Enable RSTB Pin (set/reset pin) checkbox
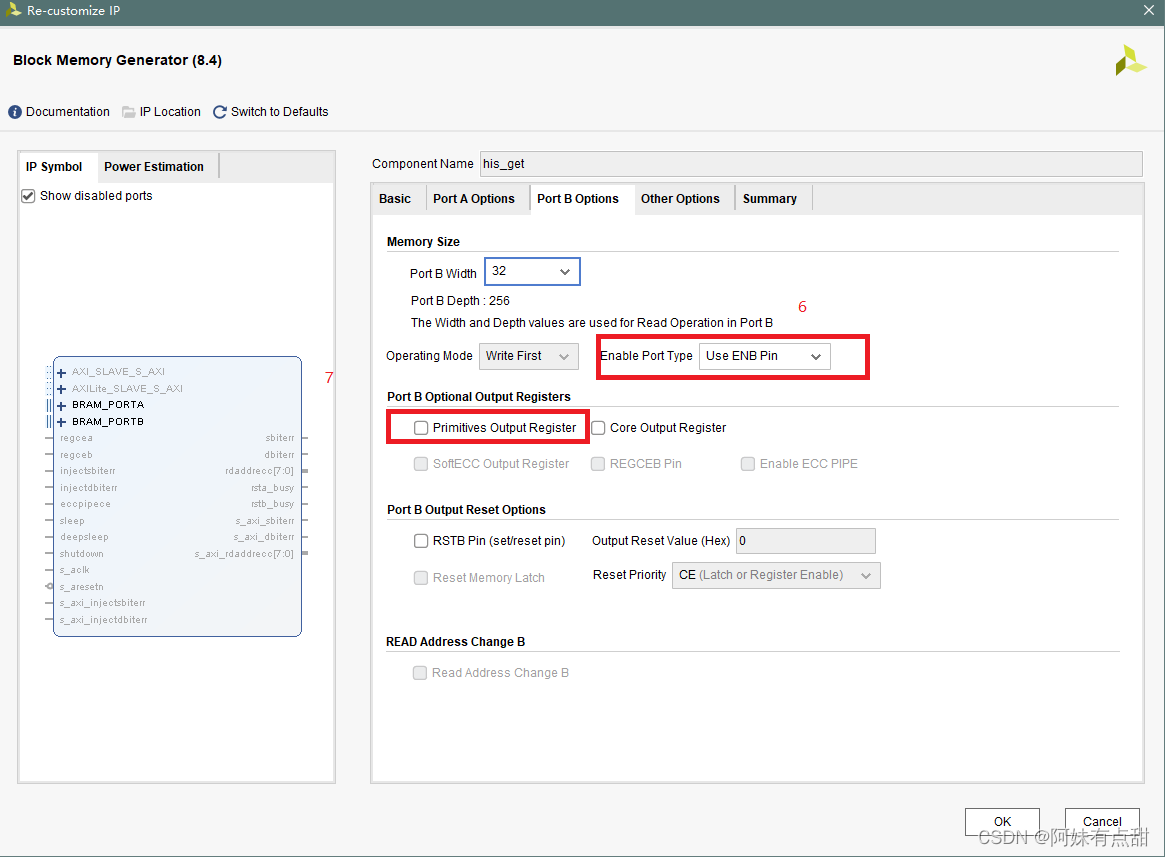The image size is (1165, 857). coord(421,541)
